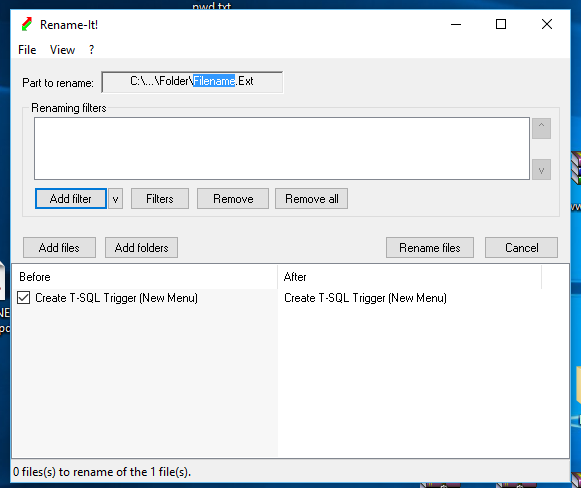This screenshot has height=495, width=581.
Task: Expand the Add filter dropdown arrow
Action: point(116,199)
